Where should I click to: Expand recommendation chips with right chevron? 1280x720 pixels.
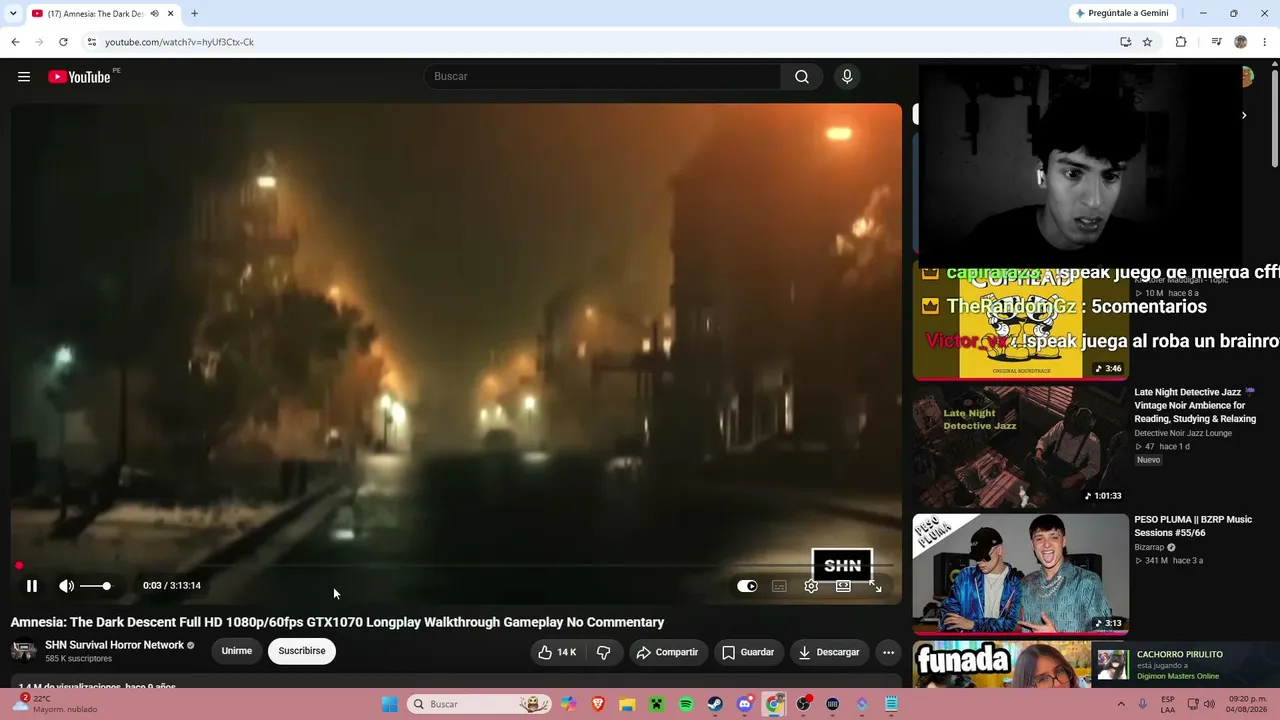[x=1244, y=115]
